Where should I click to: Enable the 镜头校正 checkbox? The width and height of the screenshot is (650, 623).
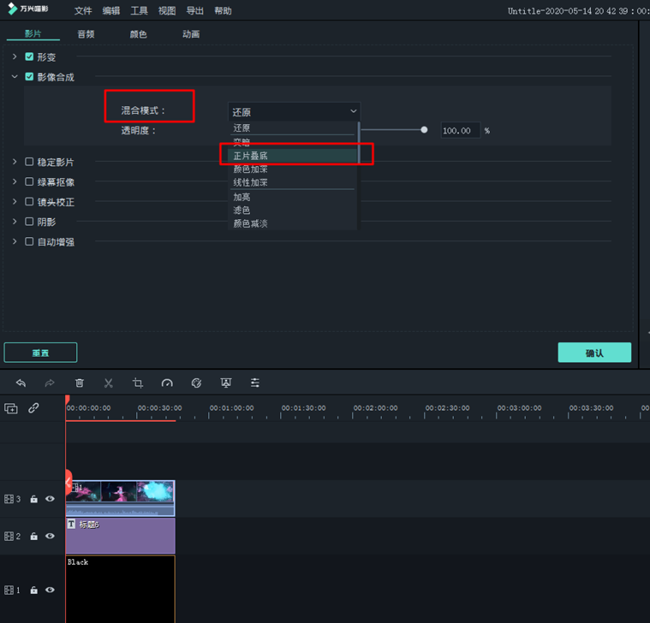pos(29,201)
